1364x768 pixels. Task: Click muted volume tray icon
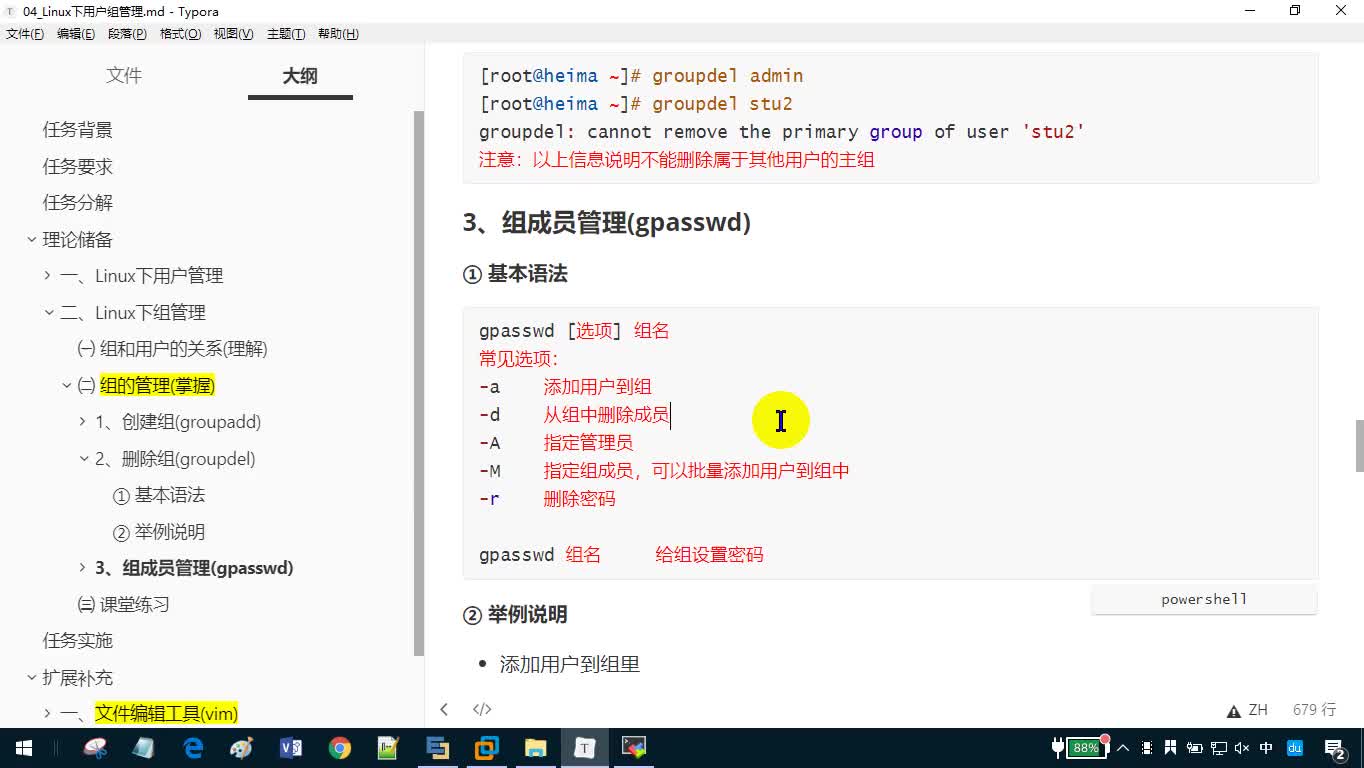[1243, 748]
